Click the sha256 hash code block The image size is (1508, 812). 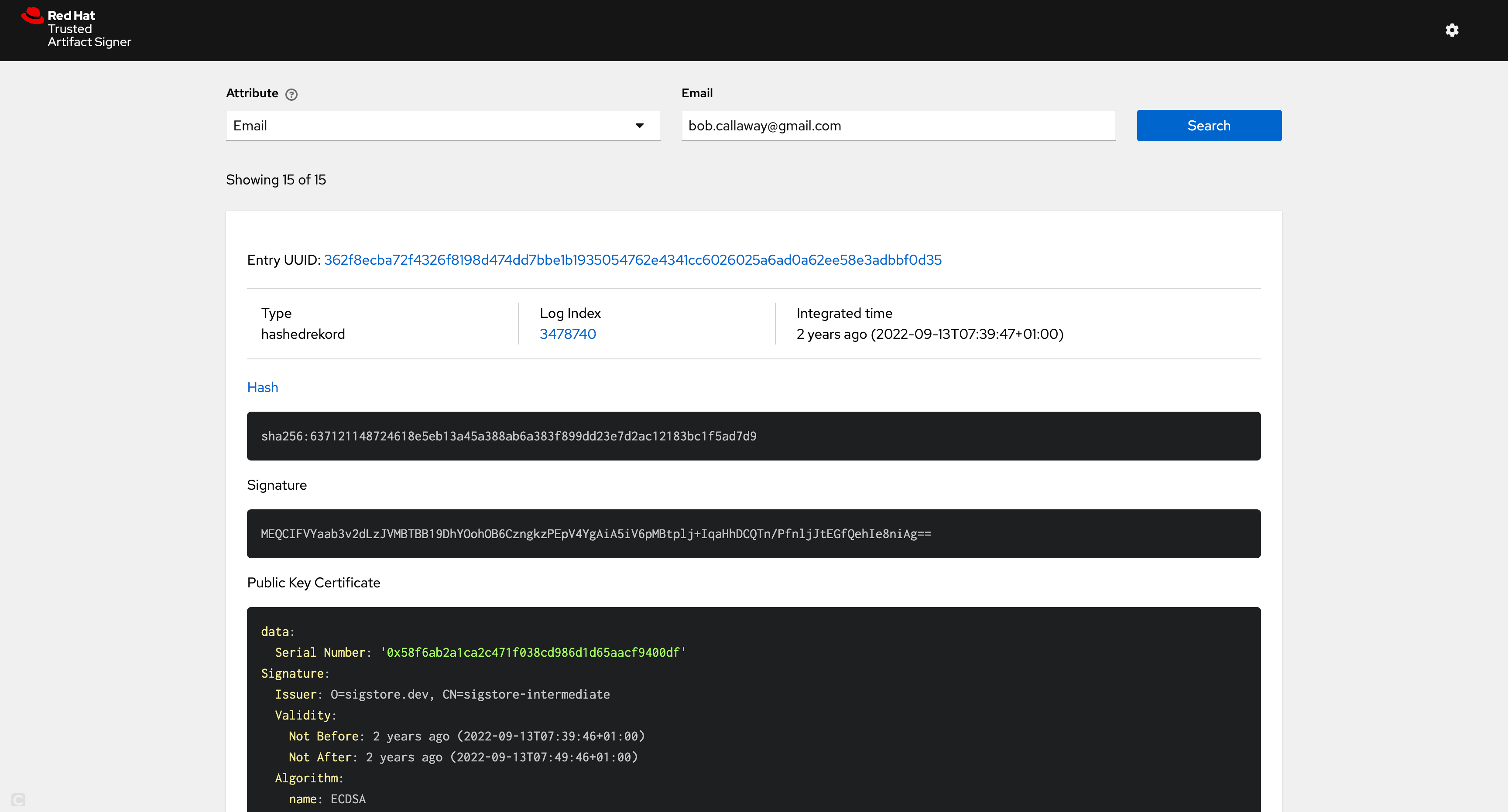pos(753,436)
